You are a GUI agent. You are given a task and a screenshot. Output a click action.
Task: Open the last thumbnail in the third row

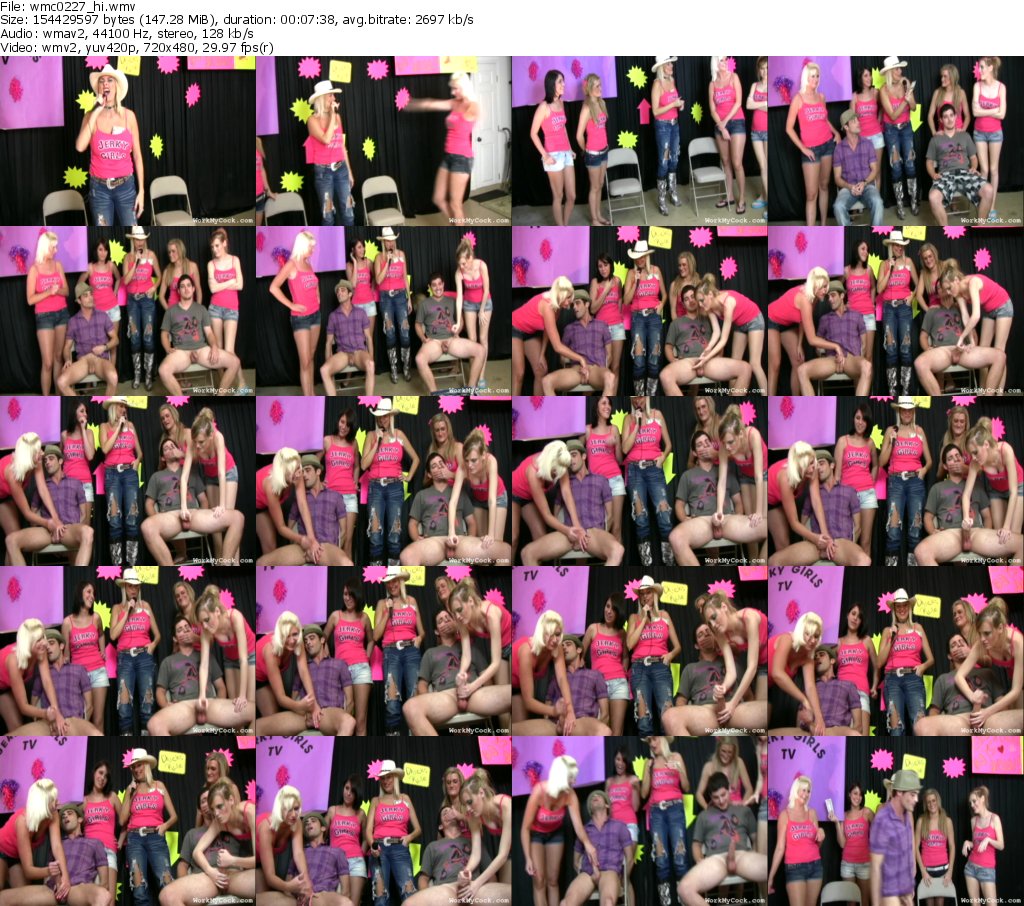point(896,481)
